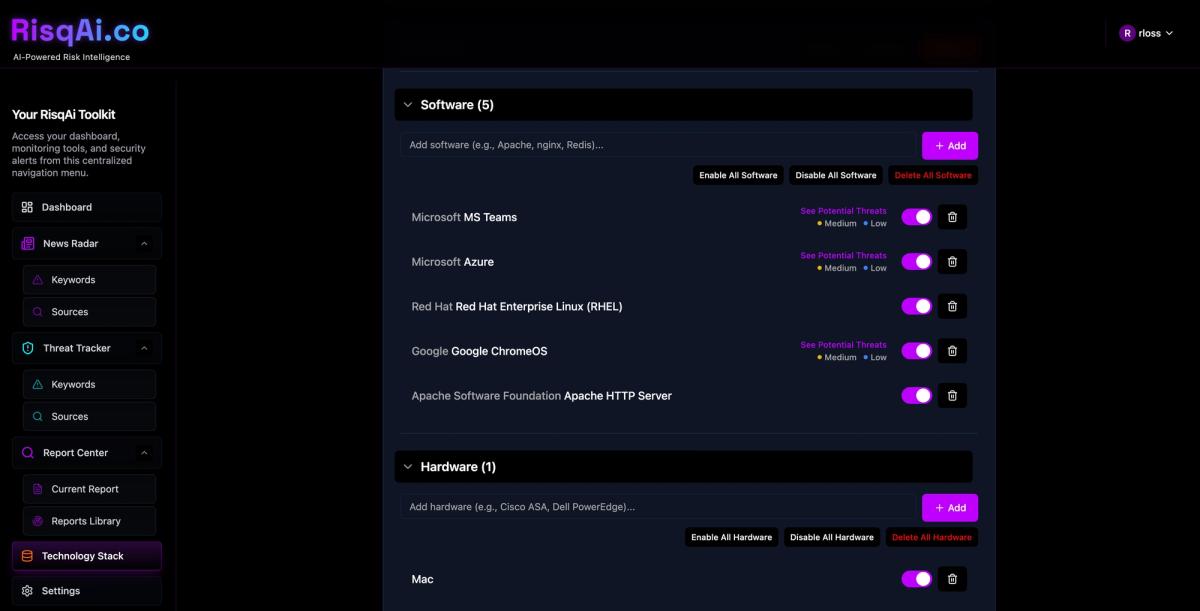Image resolution: width=1200 pixels, height=611 pixels.
Task: Click Disable All Software
Action: click(x=836, y=175)
